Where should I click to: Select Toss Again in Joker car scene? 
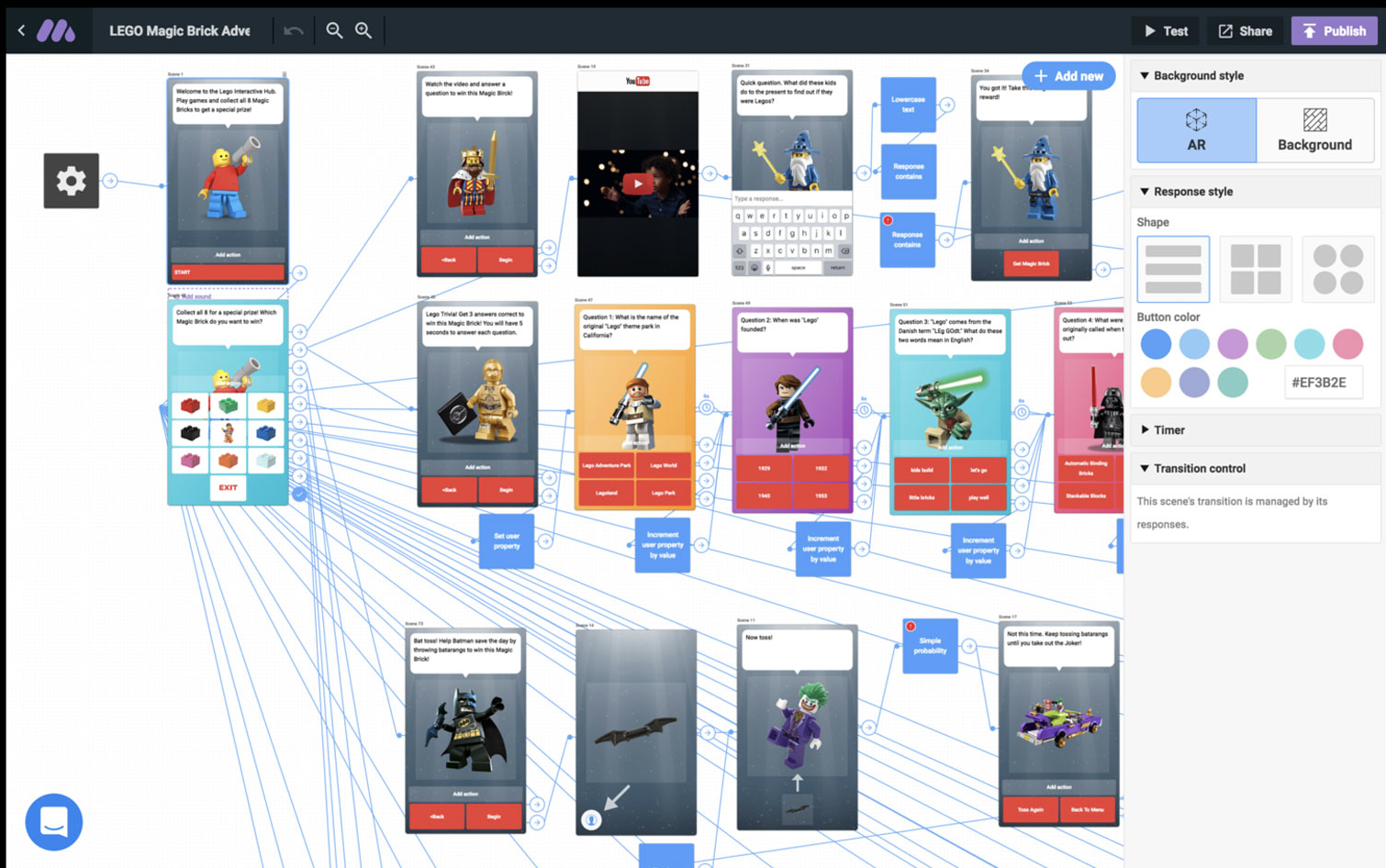[x=1030, y=809]
